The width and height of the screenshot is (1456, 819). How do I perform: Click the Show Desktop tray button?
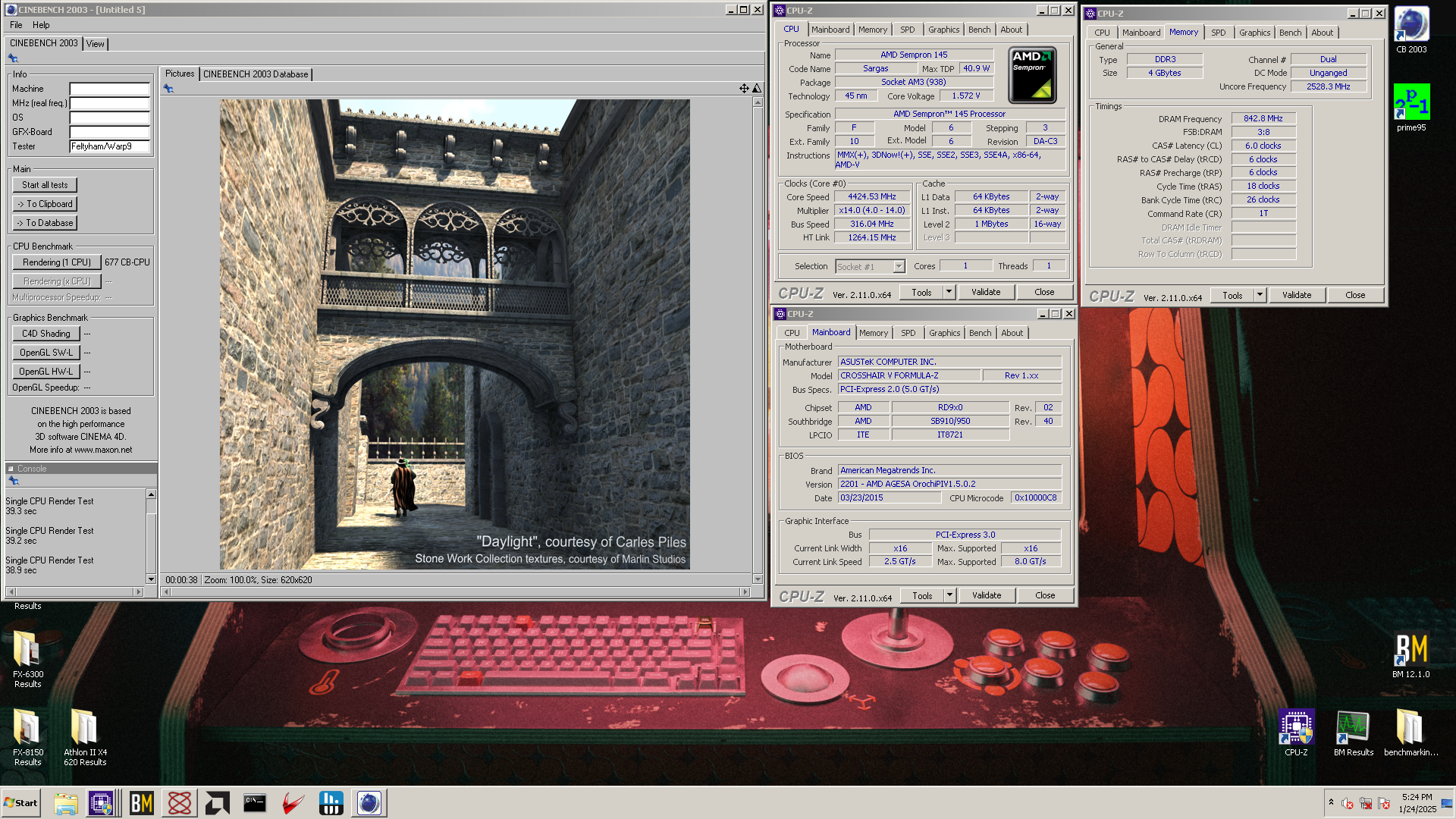[x=1447, y=803]
